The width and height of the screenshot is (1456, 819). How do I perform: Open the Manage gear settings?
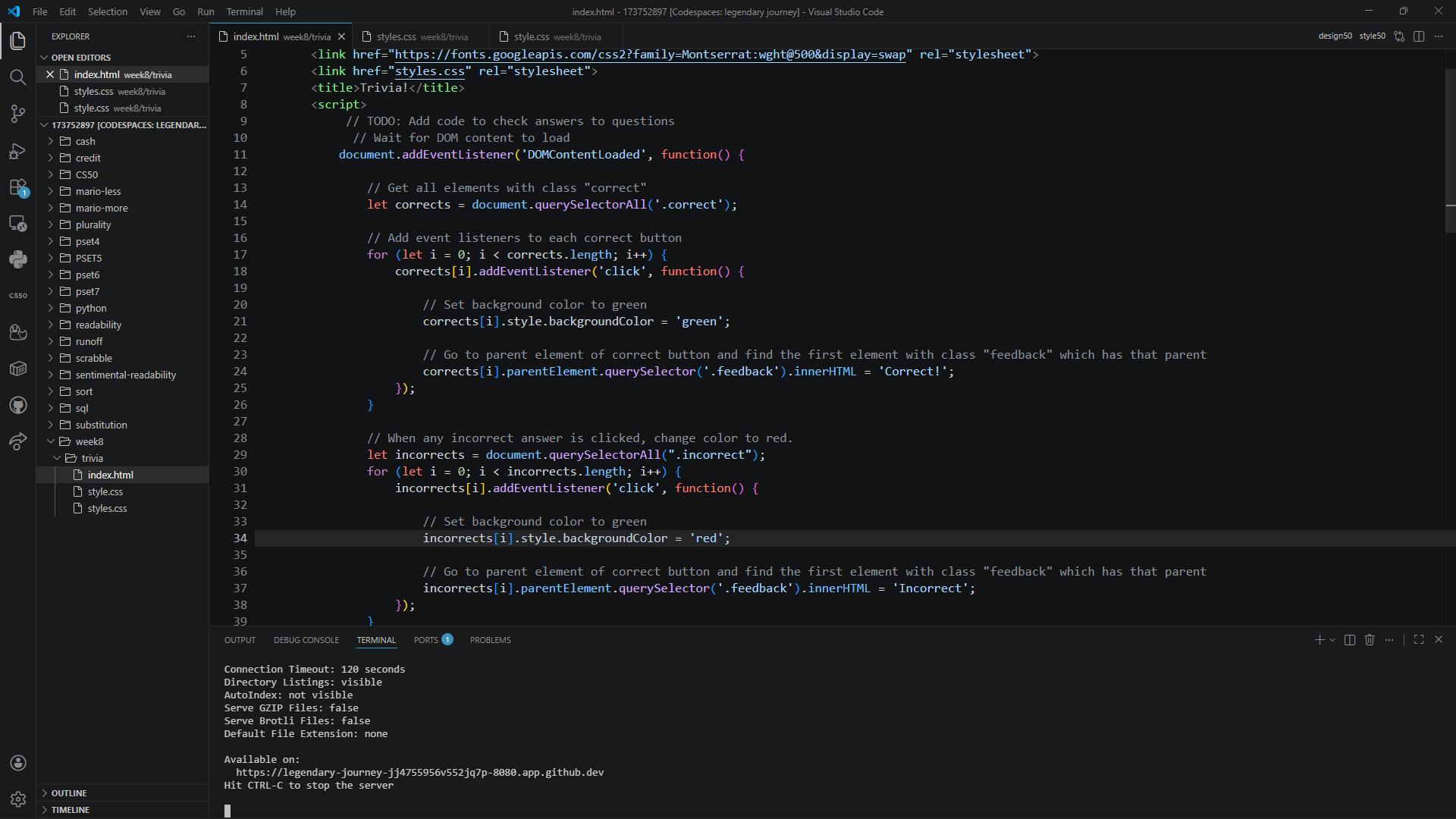[x=17, y=799]
